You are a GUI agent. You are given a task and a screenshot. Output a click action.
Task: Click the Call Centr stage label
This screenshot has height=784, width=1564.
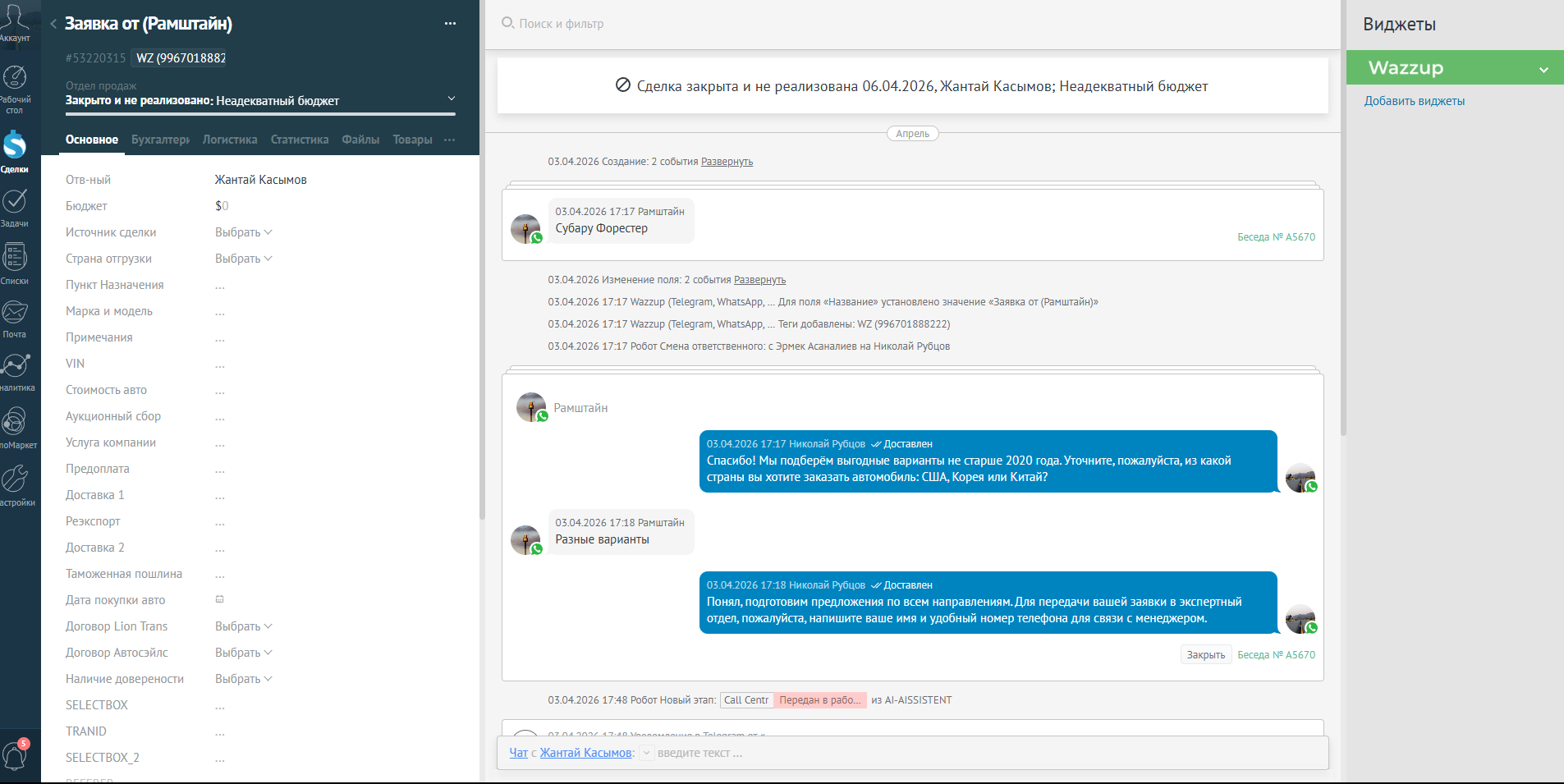point(746,700)
